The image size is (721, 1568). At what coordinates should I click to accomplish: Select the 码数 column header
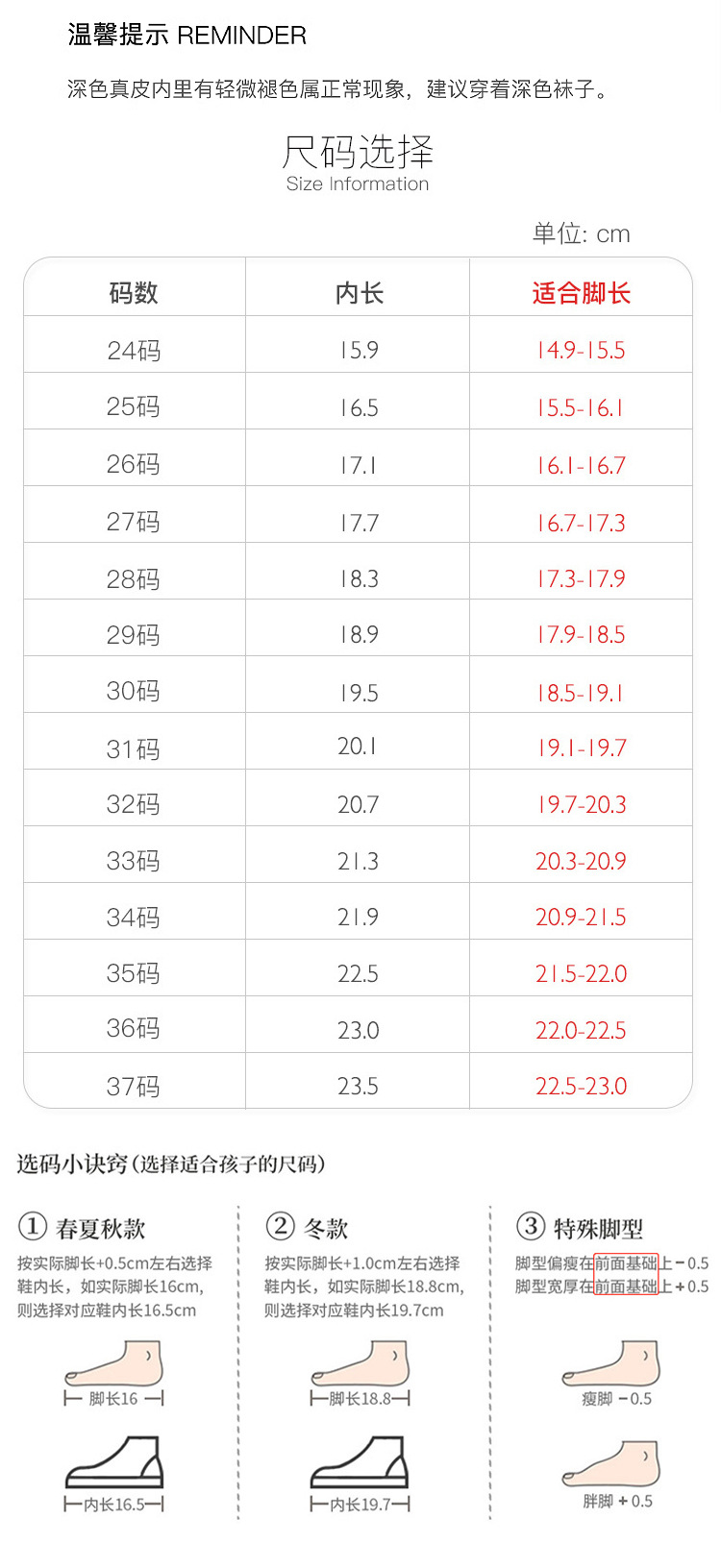[x=134, y=293]
